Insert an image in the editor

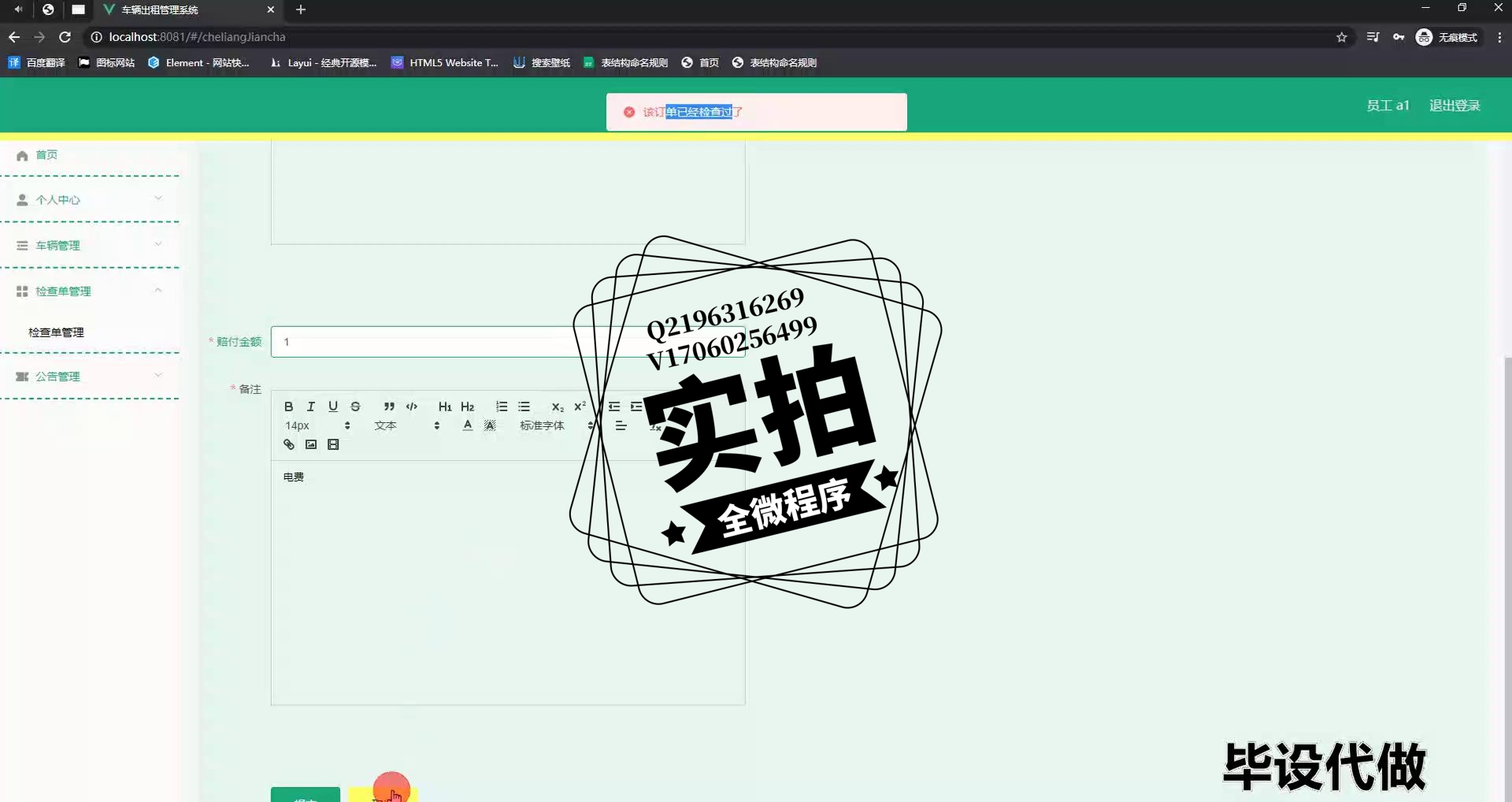tap(311, 444)
